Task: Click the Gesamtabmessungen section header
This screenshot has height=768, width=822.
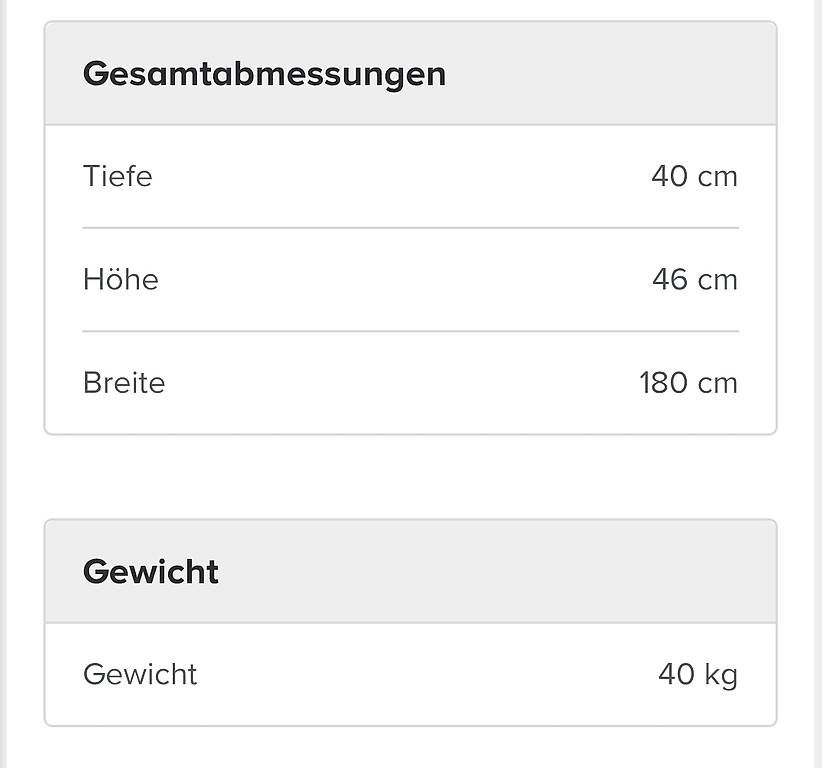Action: tap(264, 74)
